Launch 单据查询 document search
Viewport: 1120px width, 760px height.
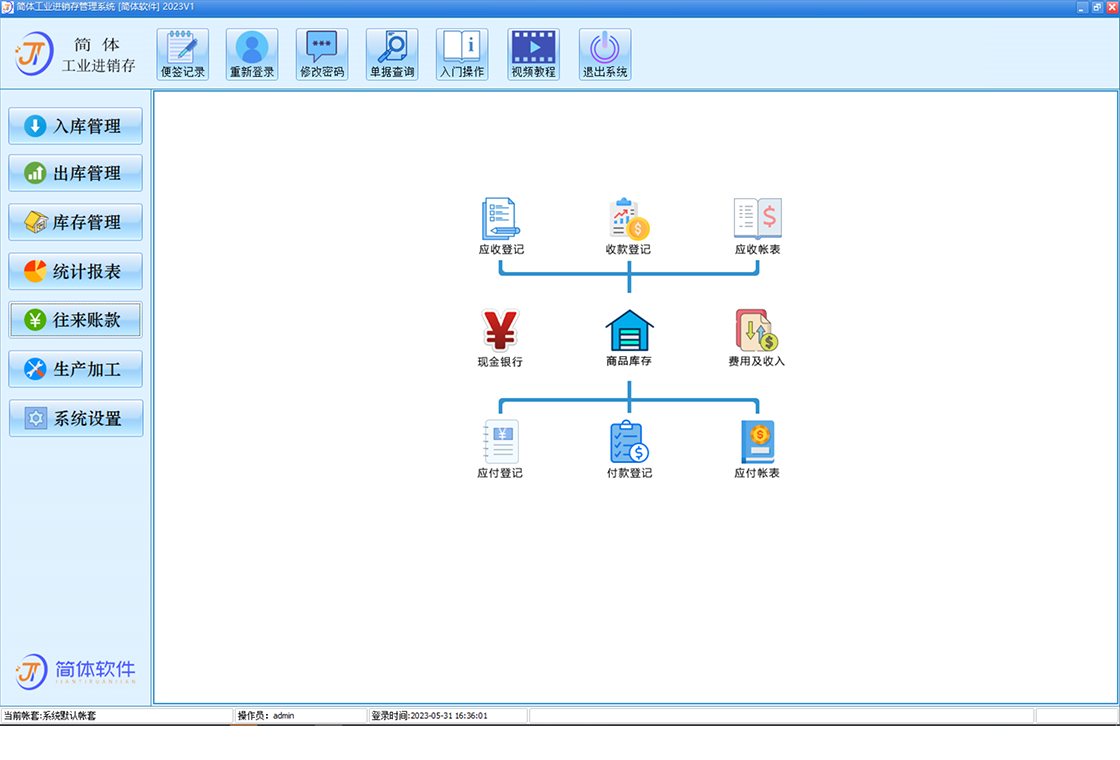[x=392, y=54]
